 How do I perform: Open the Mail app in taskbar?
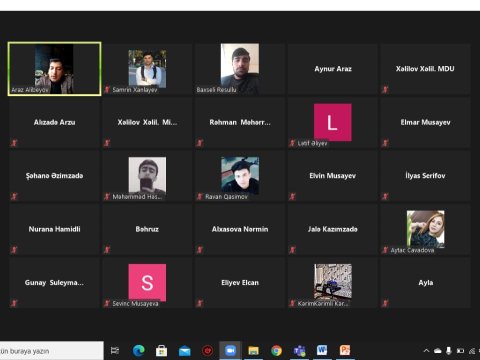tap(184, 351)
